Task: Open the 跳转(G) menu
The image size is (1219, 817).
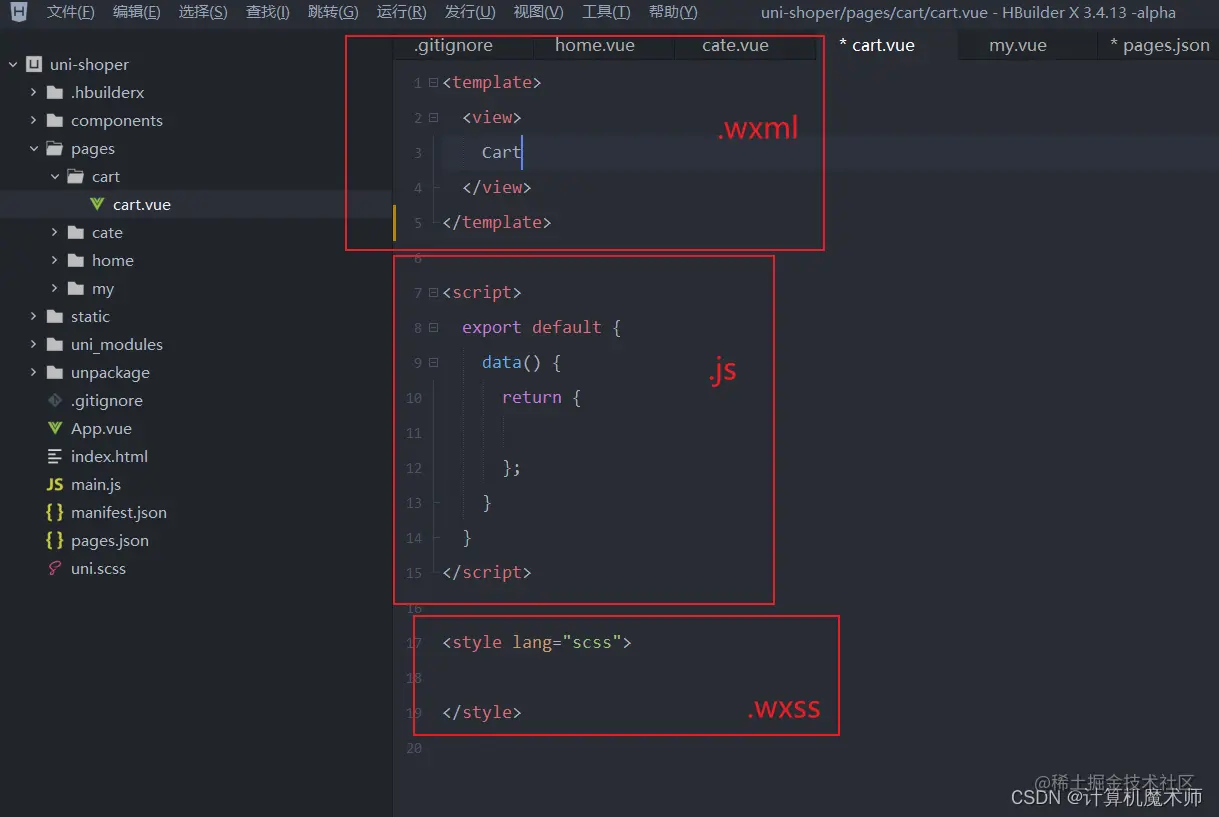Action: [333, 12]
